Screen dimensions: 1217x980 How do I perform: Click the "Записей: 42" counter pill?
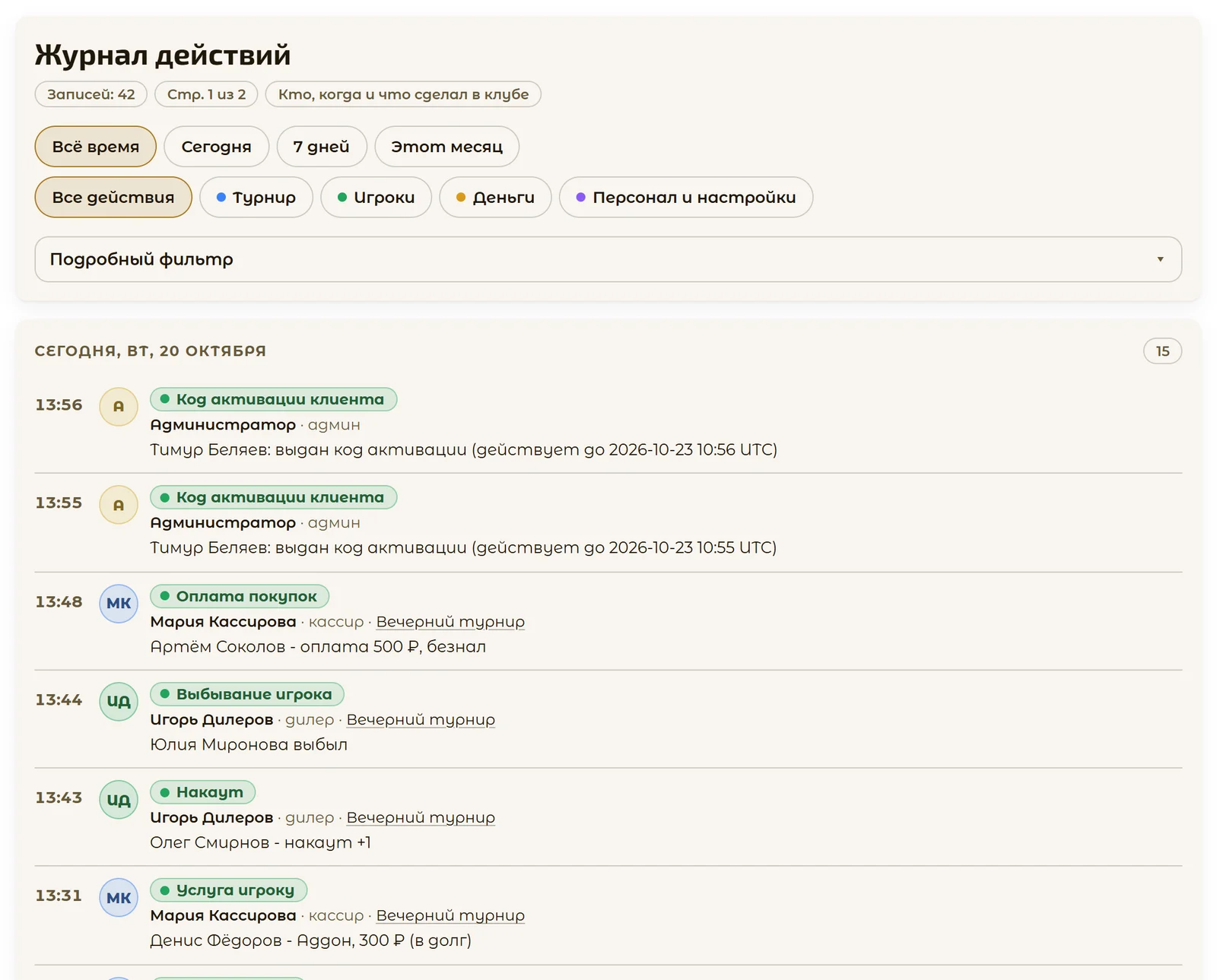pyautogui.click(x=91, y=94)
